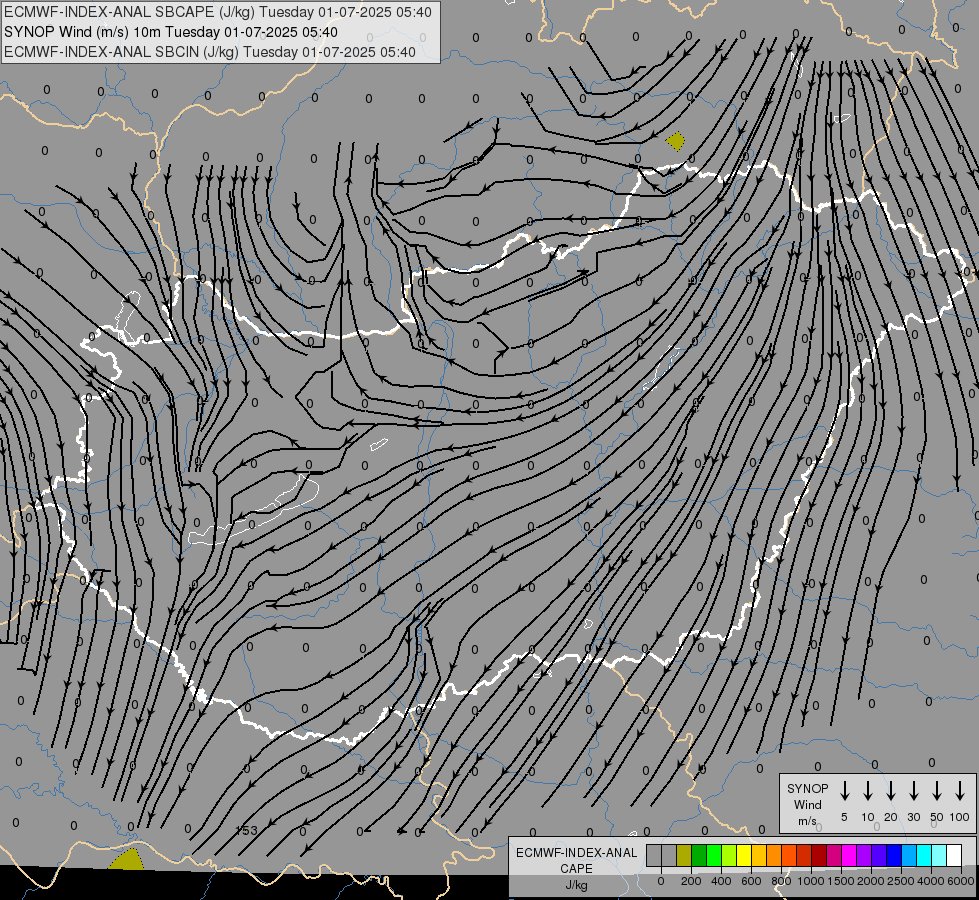Click the SBCAPE title line
The image size is (979, 900).
tap(218, 12)
